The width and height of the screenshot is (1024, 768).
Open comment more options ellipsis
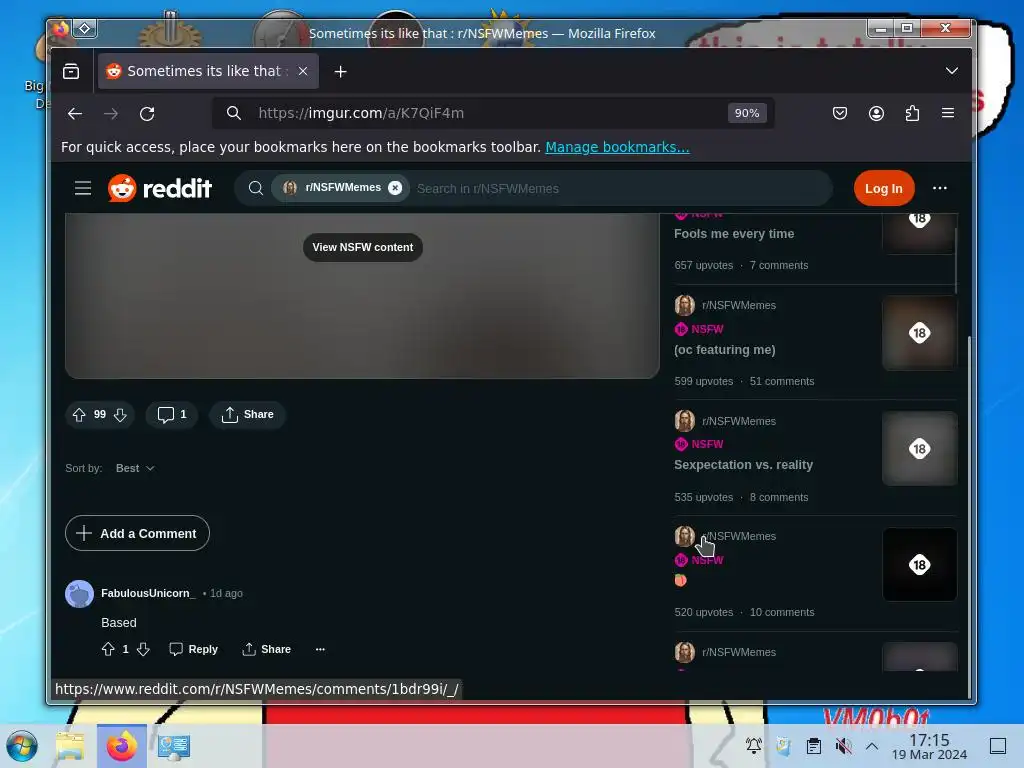pyautogui.click(x=320, y=649)
